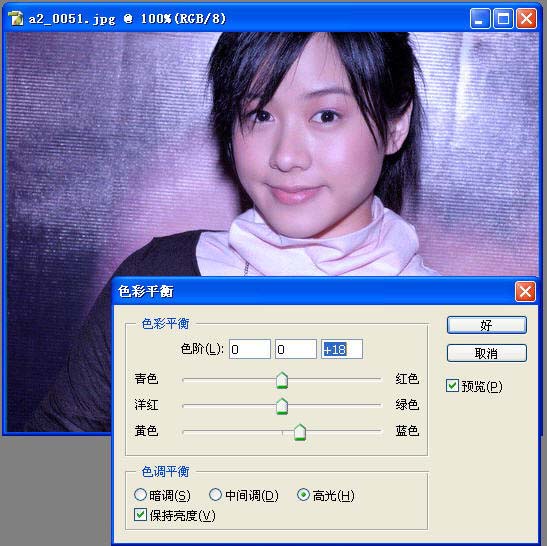The width and height of the screenshot is (547, 546).
Task: Click the third 色阶 field showing +18
Action: [342, 349]
